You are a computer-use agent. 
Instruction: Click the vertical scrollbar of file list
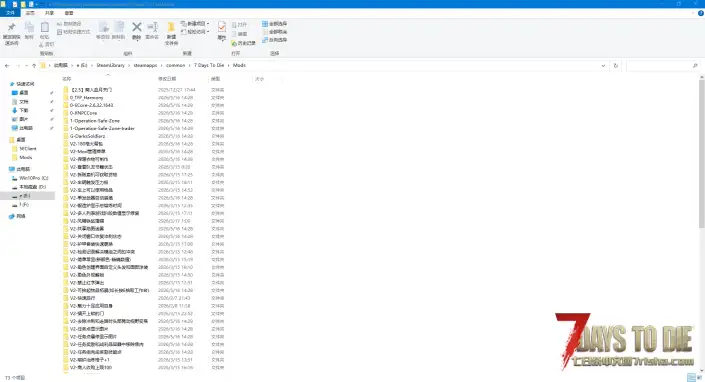701,153
